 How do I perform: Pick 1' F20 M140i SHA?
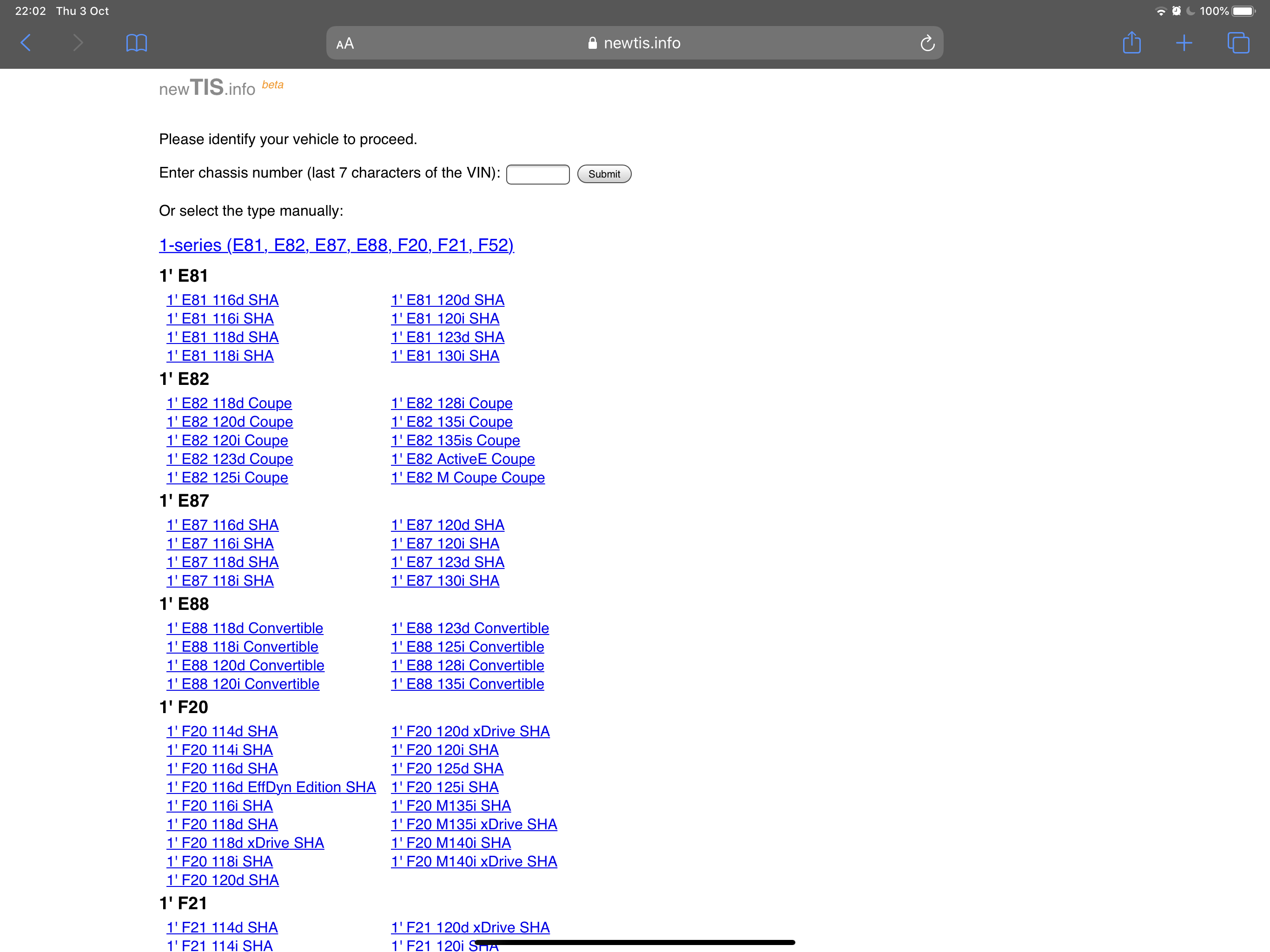coord(451,843)
